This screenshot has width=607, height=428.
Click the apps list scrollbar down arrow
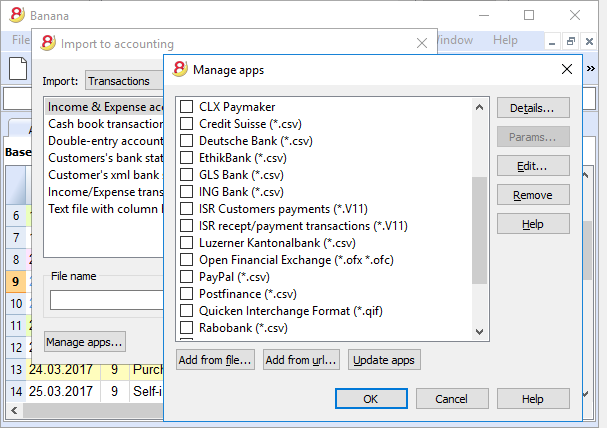point(479,331)
